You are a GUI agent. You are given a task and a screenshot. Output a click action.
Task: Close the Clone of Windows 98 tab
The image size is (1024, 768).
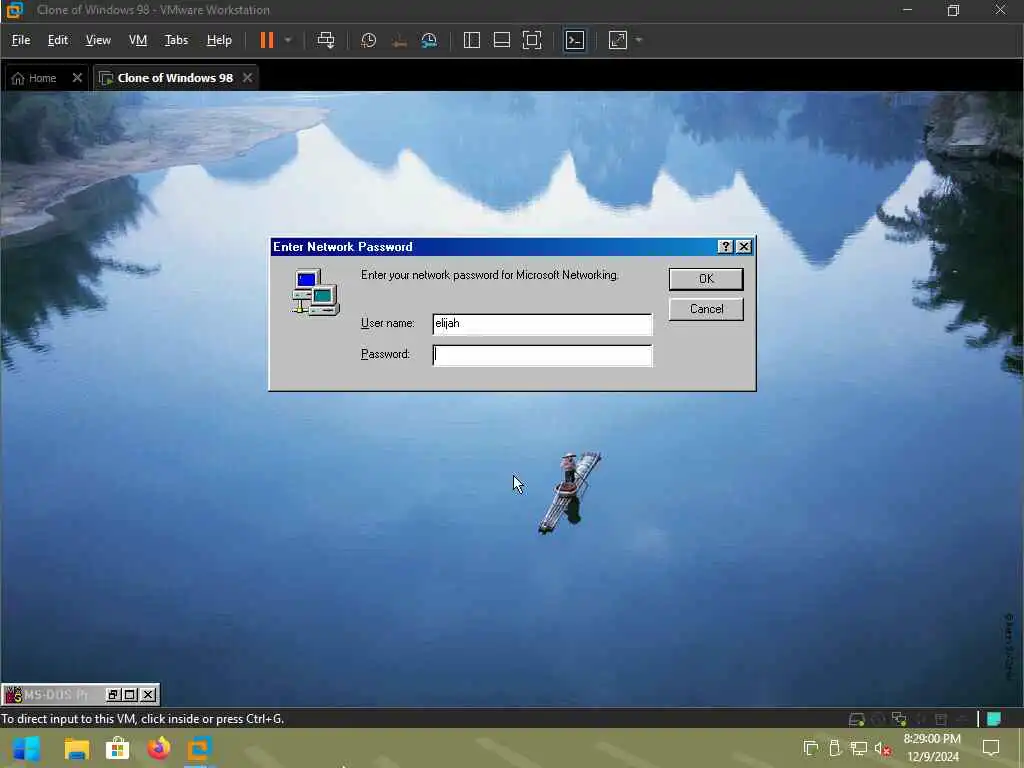coord(248,78)
